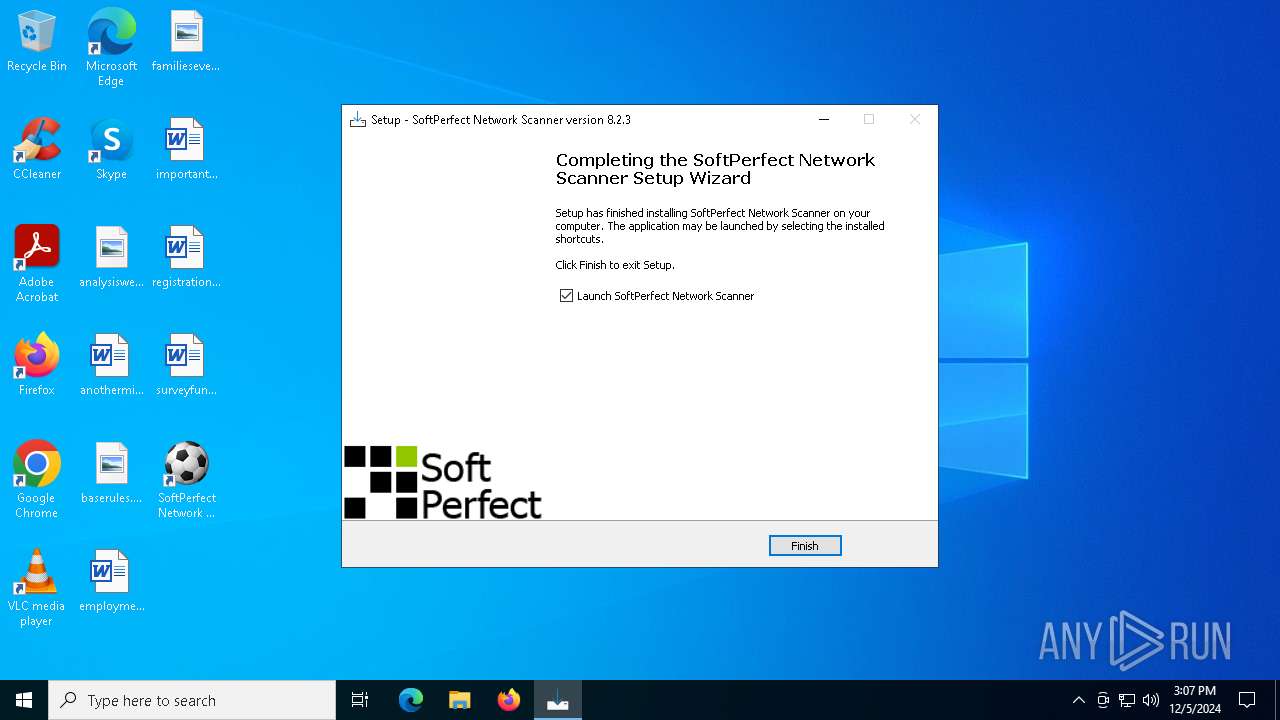Open Task View on the taskbar
The height and width of the screenshot is (720, 1280).
point(360,700)
